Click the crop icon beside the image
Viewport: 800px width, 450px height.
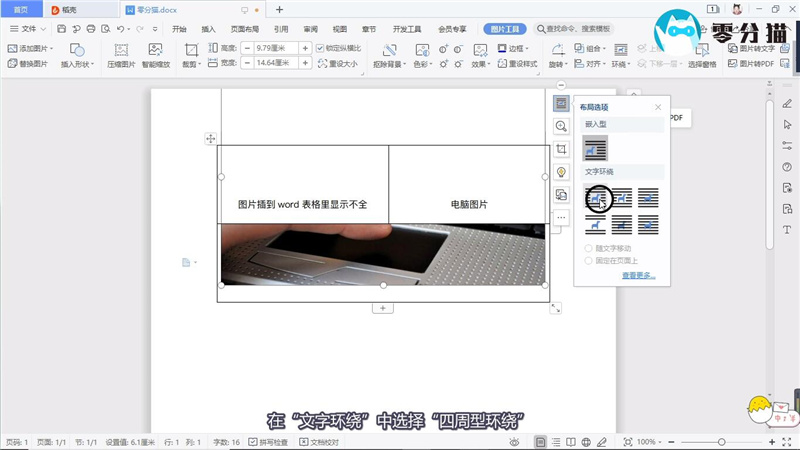click(561, 149)
